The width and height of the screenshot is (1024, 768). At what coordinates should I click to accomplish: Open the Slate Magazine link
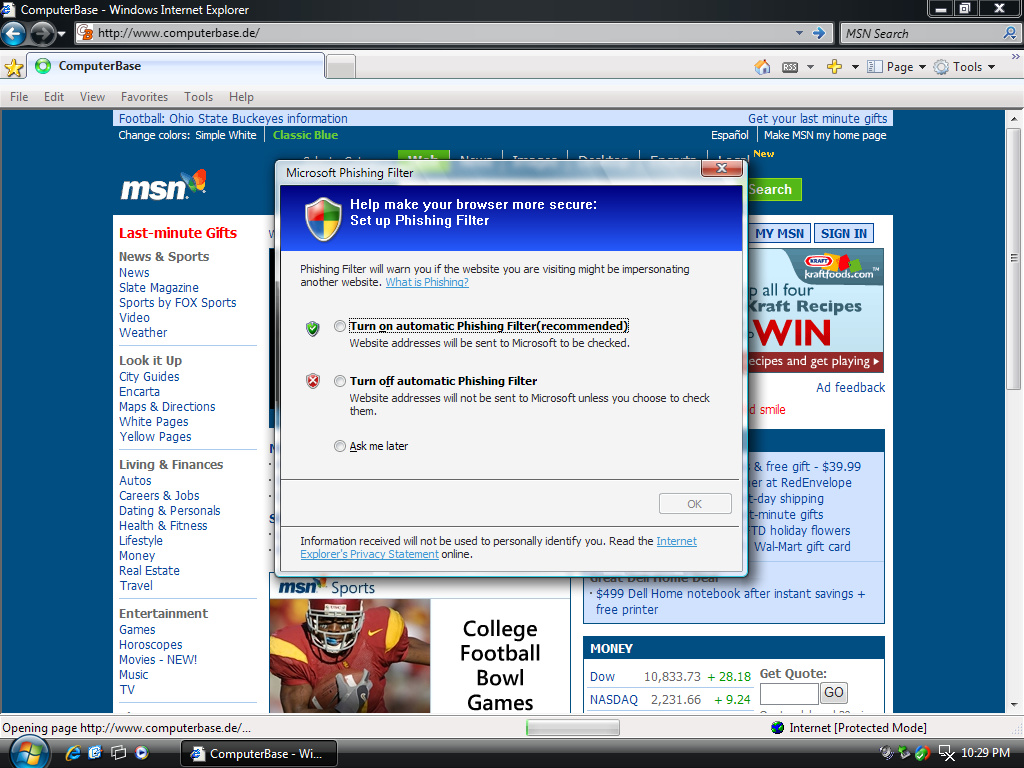[159, 287]
